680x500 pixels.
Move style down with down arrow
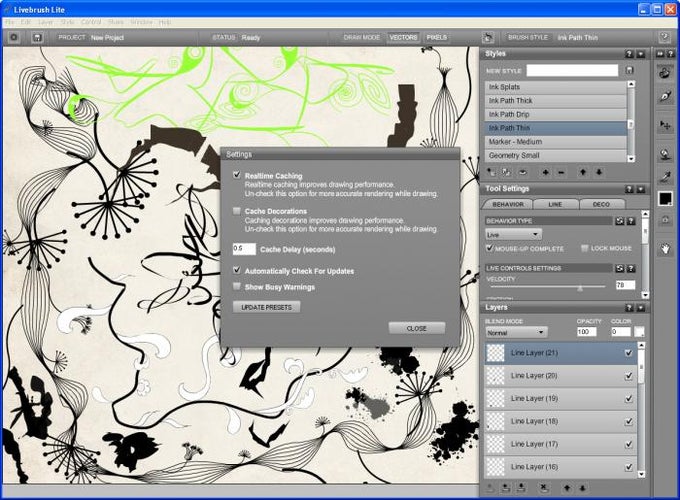[599, 173]
